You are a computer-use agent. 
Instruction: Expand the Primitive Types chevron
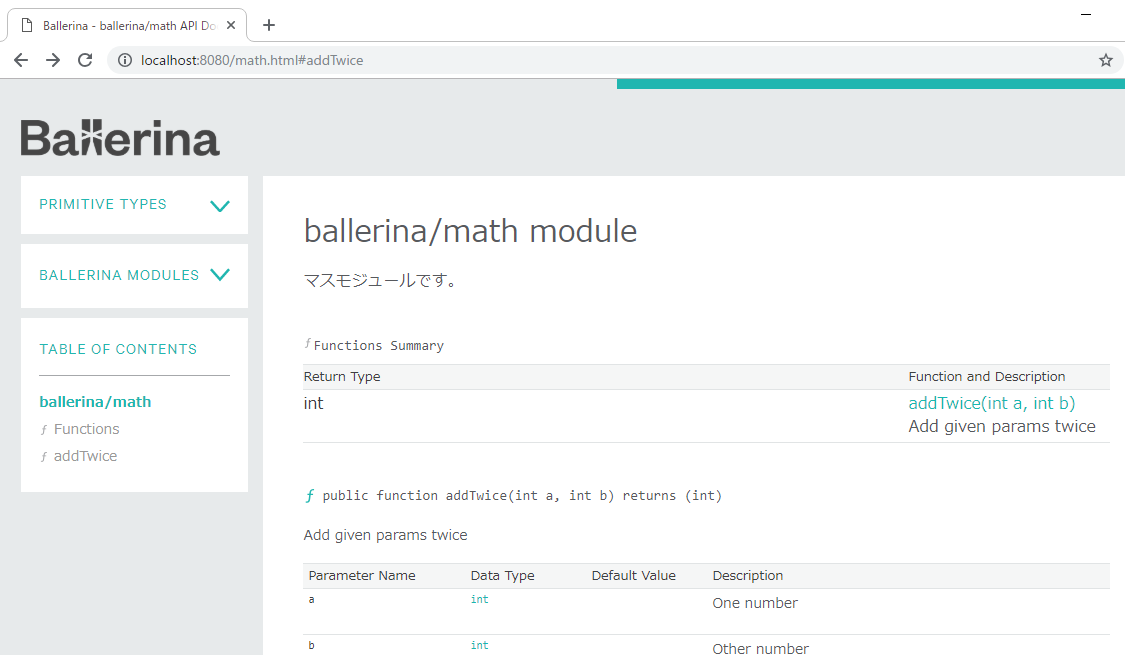pyautogui.click(x=220, y=206)
